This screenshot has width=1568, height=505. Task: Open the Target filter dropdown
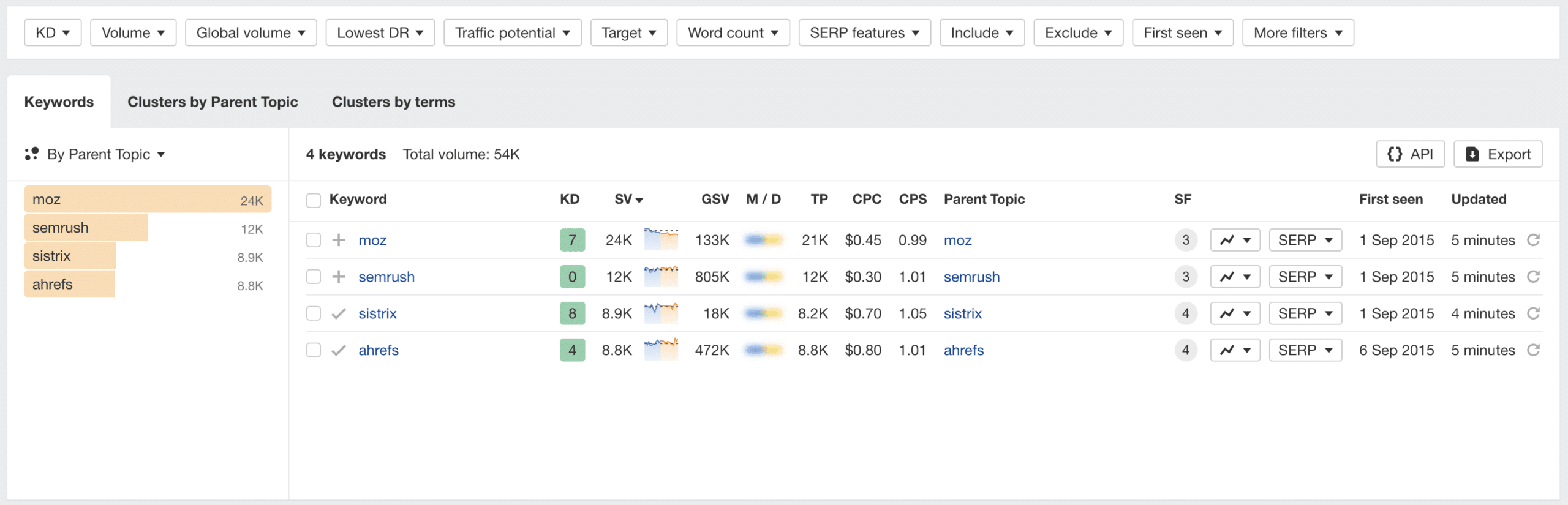[629, 32]
